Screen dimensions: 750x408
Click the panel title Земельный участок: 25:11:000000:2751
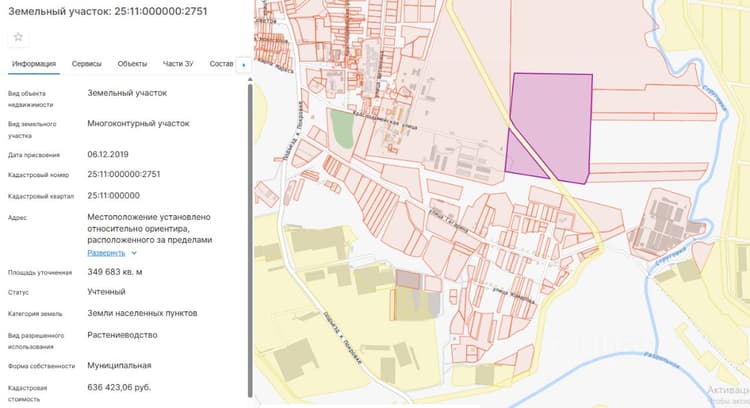point(108,11)
